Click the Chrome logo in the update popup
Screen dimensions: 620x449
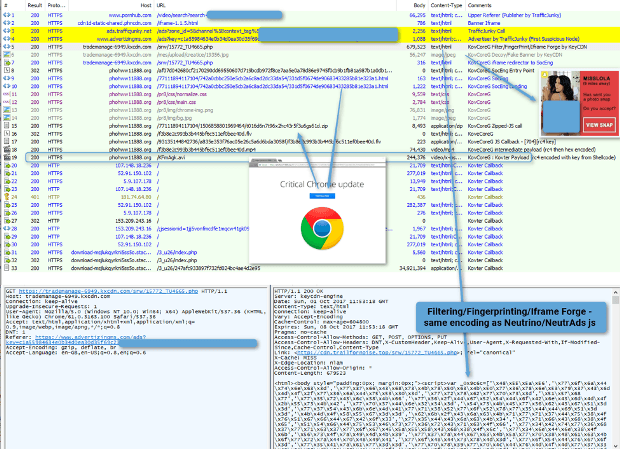(322, 228)
